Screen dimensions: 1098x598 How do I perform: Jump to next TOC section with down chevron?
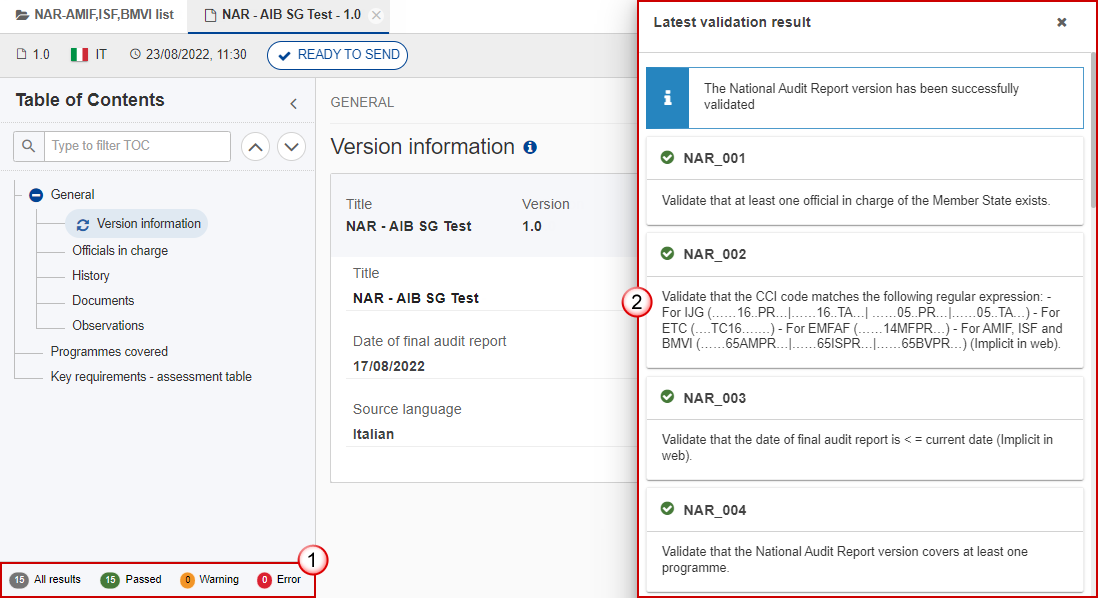(291, 147)
